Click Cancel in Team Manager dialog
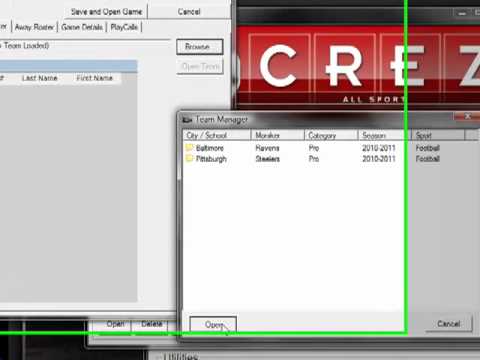 click(x=449, y=323)
